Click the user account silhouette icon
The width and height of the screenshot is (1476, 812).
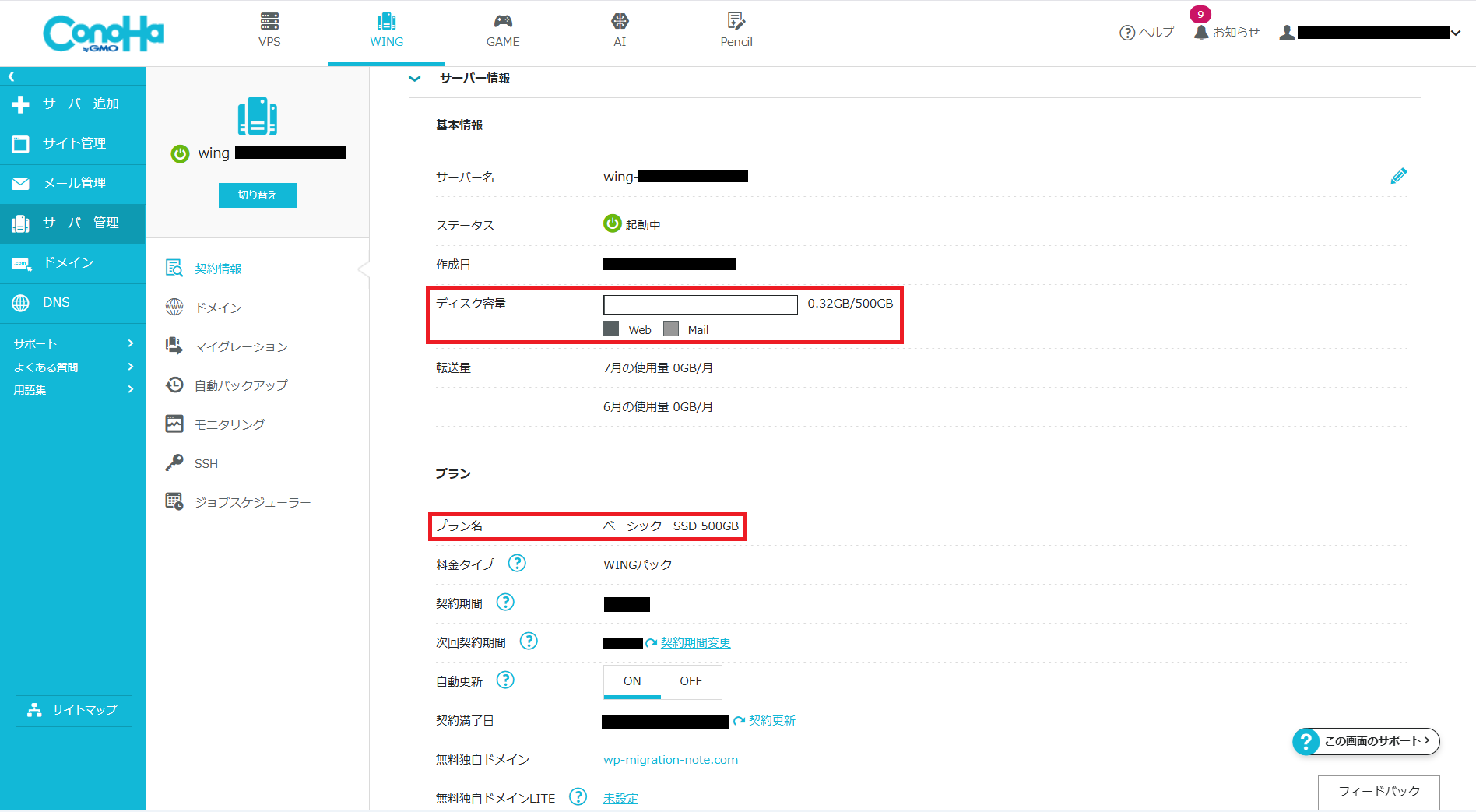click(1287, 33)
